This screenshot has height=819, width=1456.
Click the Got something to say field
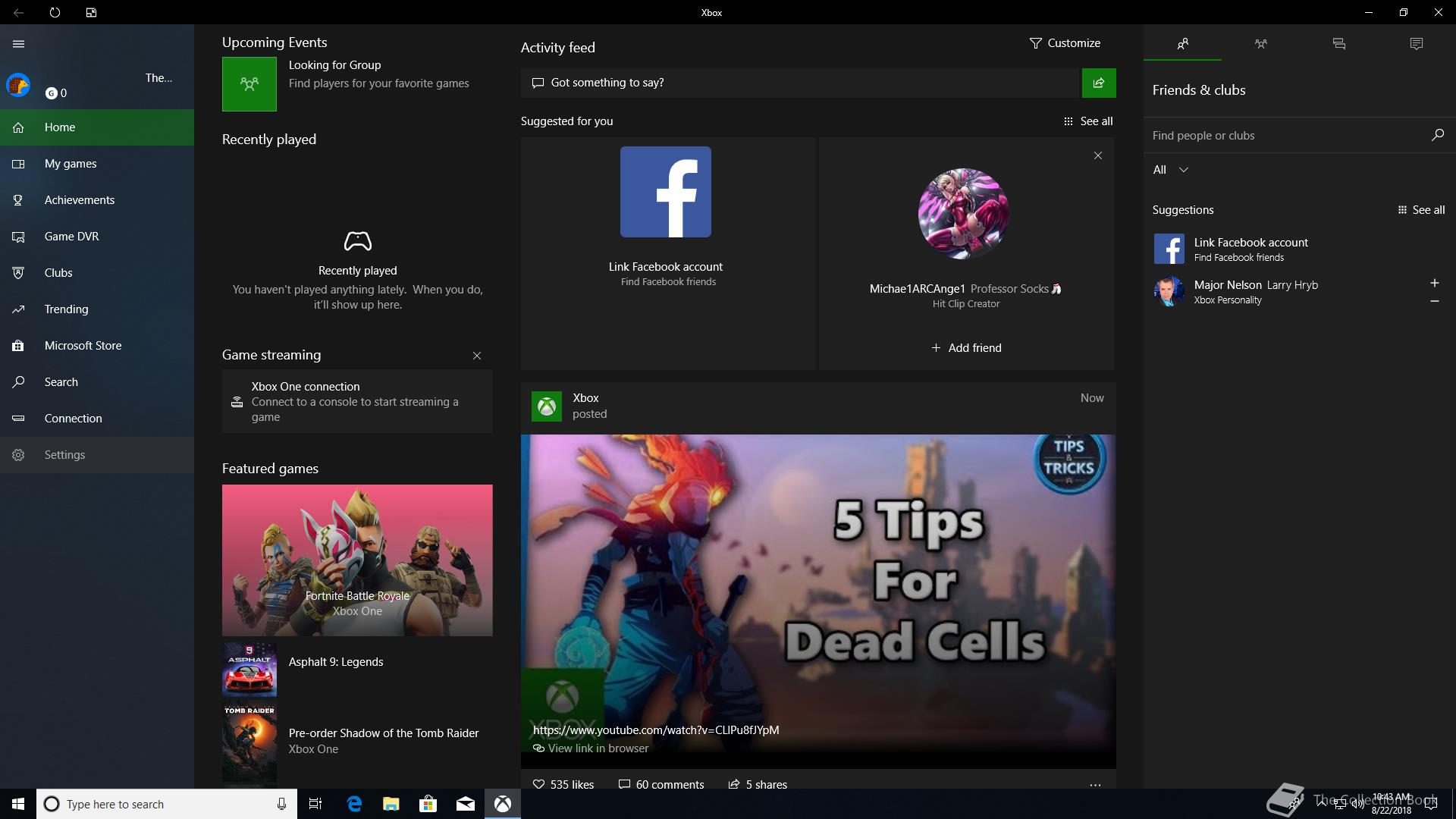(800, 83)
